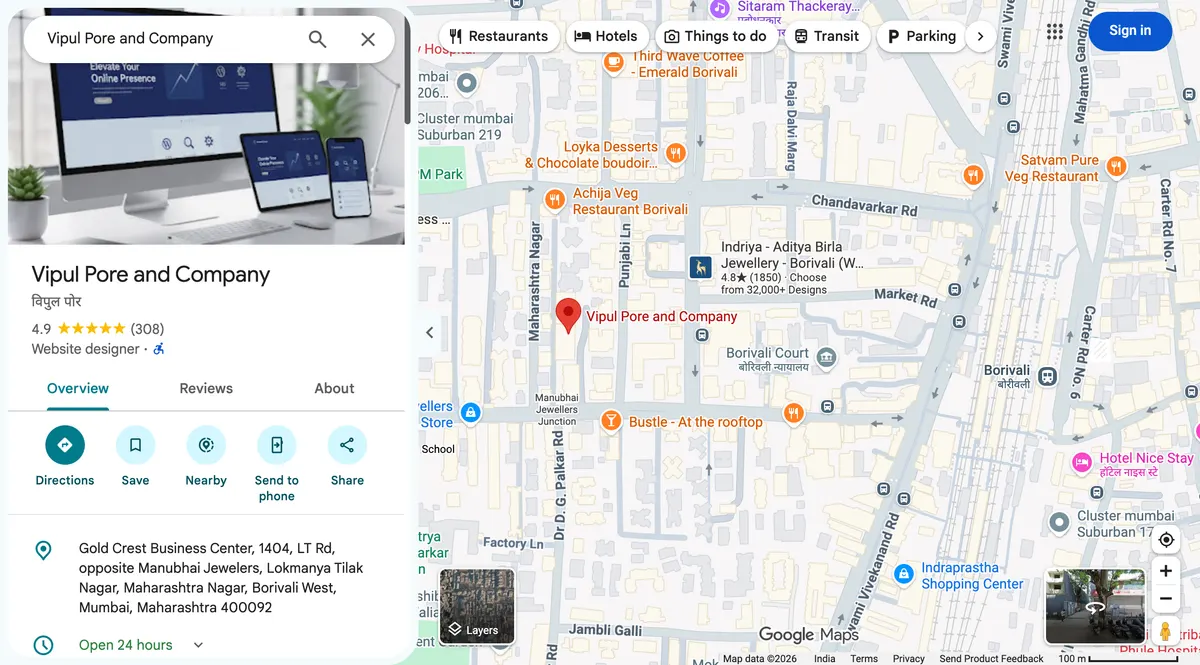
Task: Select Third Wave Coffee marker
Action: (x=613, y=62)
